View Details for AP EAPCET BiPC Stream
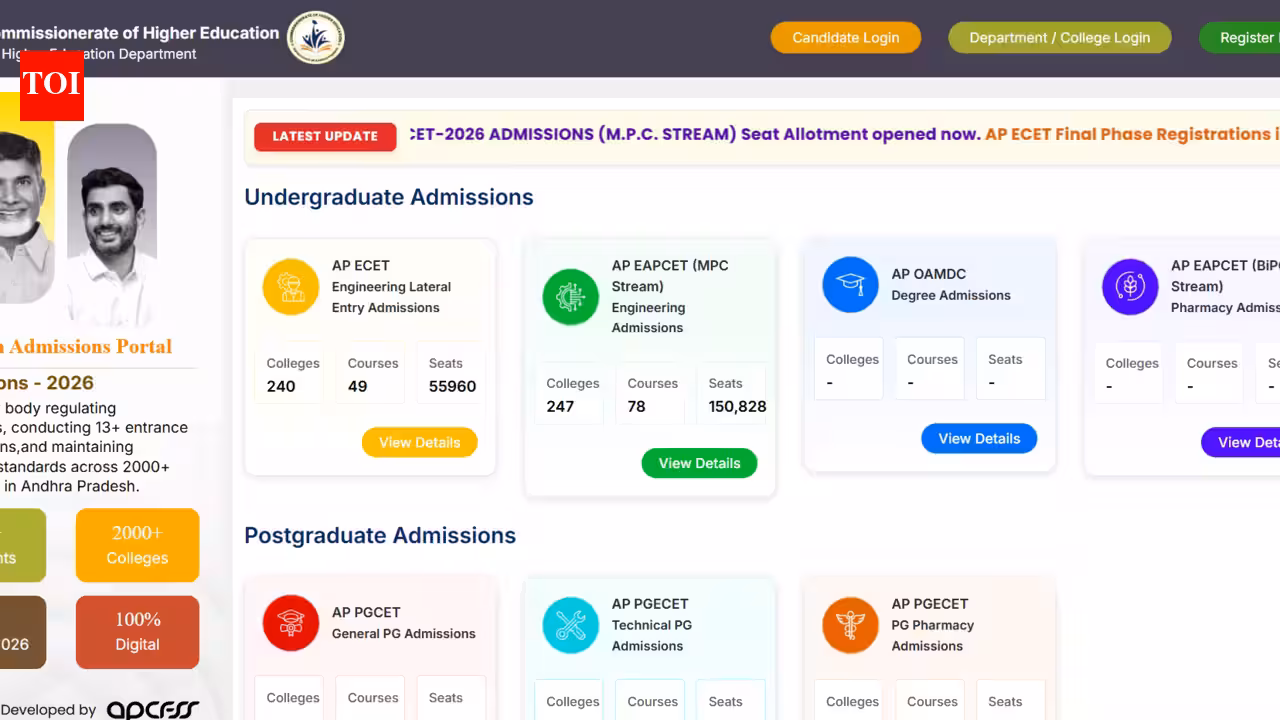 [x=1241, y=442]
